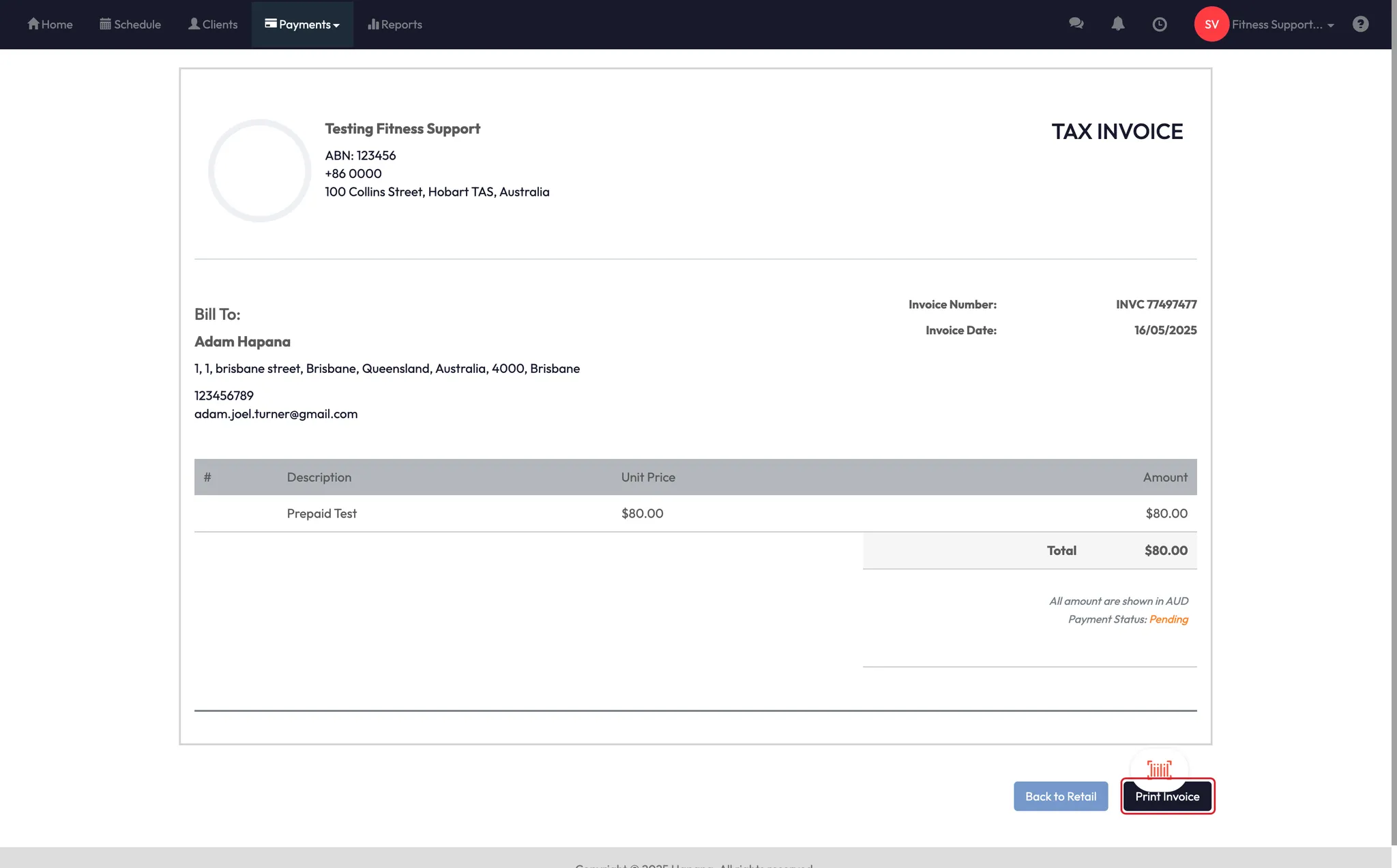
Task: Open the notifications bell
Action: tap(1118, 24)
